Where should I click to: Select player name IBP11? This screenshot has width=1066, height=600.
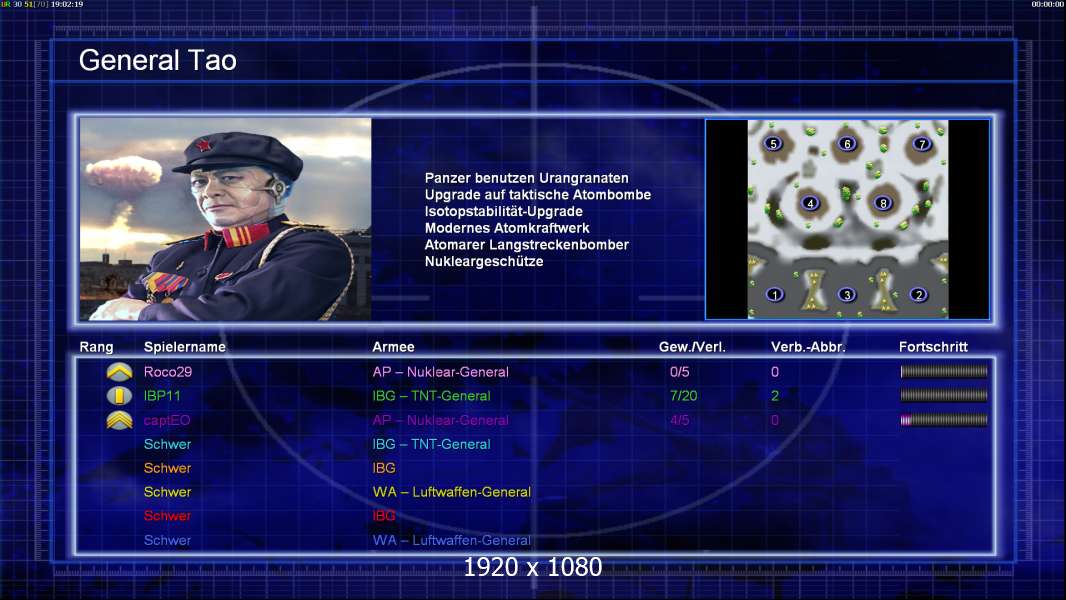[x=162, y=395]
